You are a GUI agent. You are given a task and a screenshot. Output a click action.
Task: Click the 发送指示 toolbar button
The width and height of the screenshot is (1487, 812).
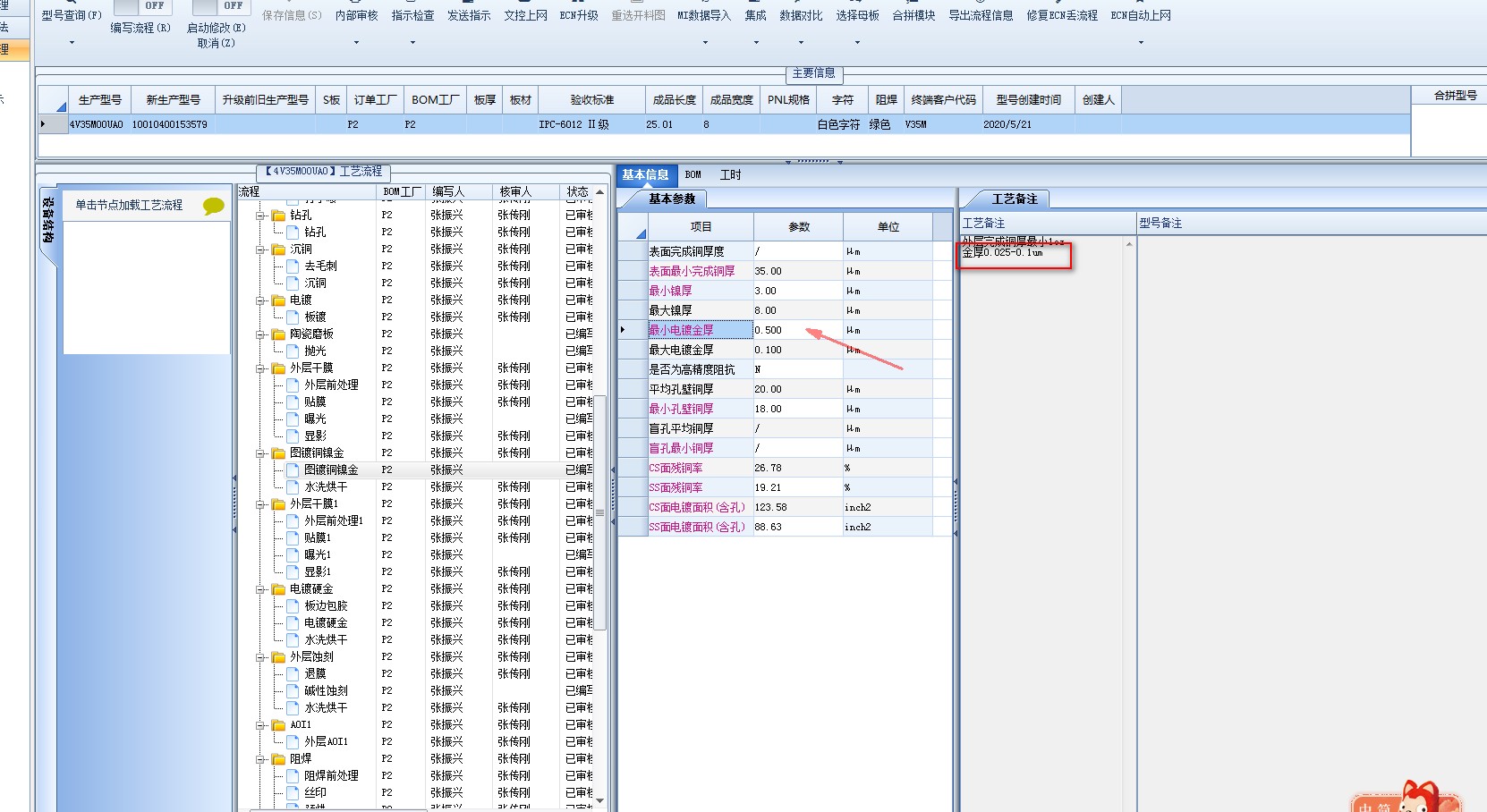click(469, 15)
